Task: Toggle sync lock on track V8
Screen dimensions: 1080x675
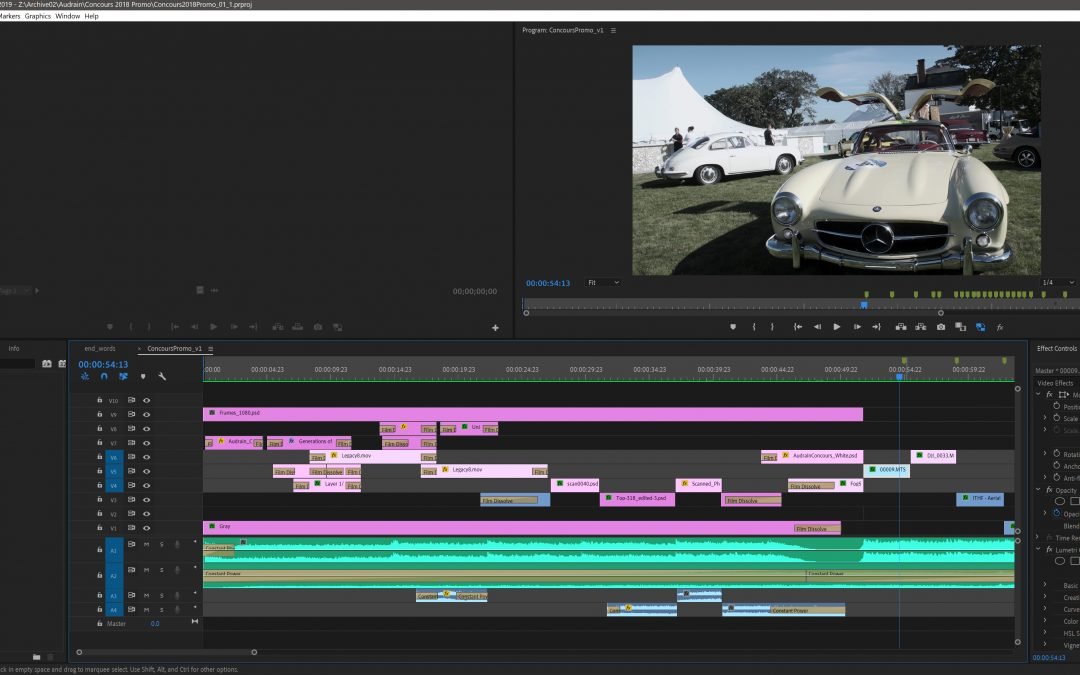Action: pos(131,428)
